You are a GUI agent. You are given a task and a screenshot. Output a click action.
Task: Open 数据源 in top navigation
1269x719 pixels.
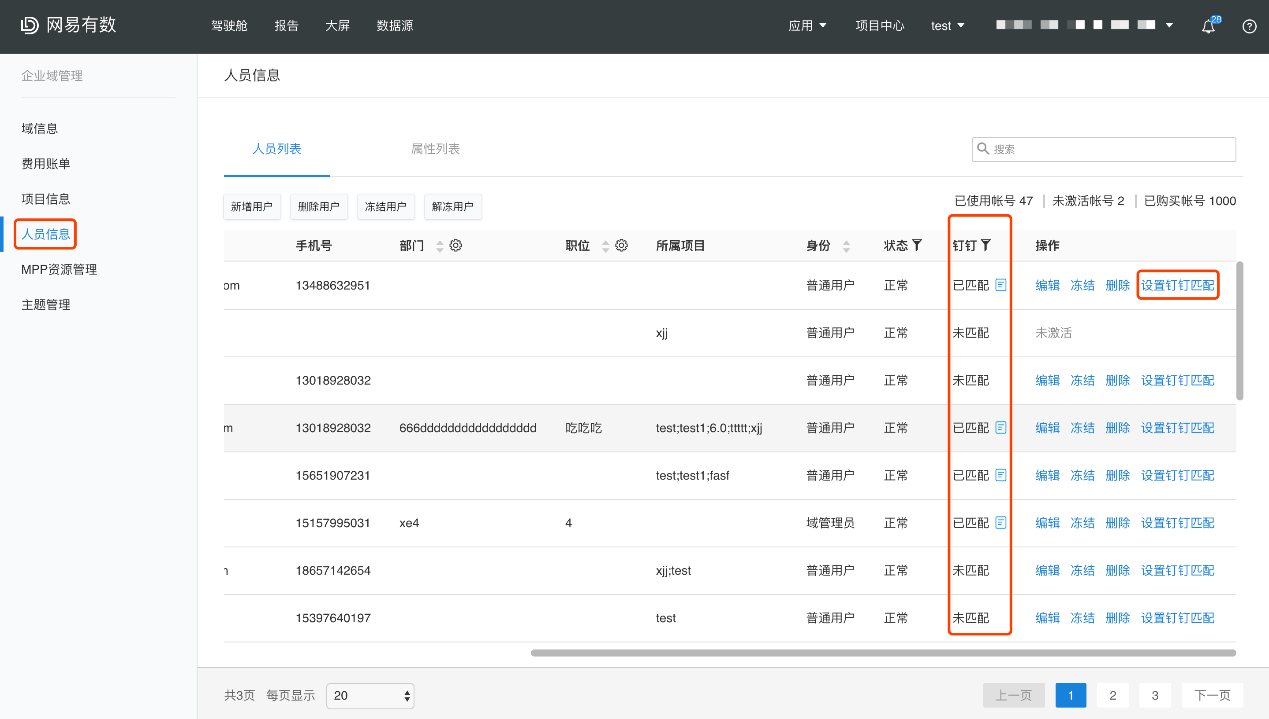tap(395, 26)
